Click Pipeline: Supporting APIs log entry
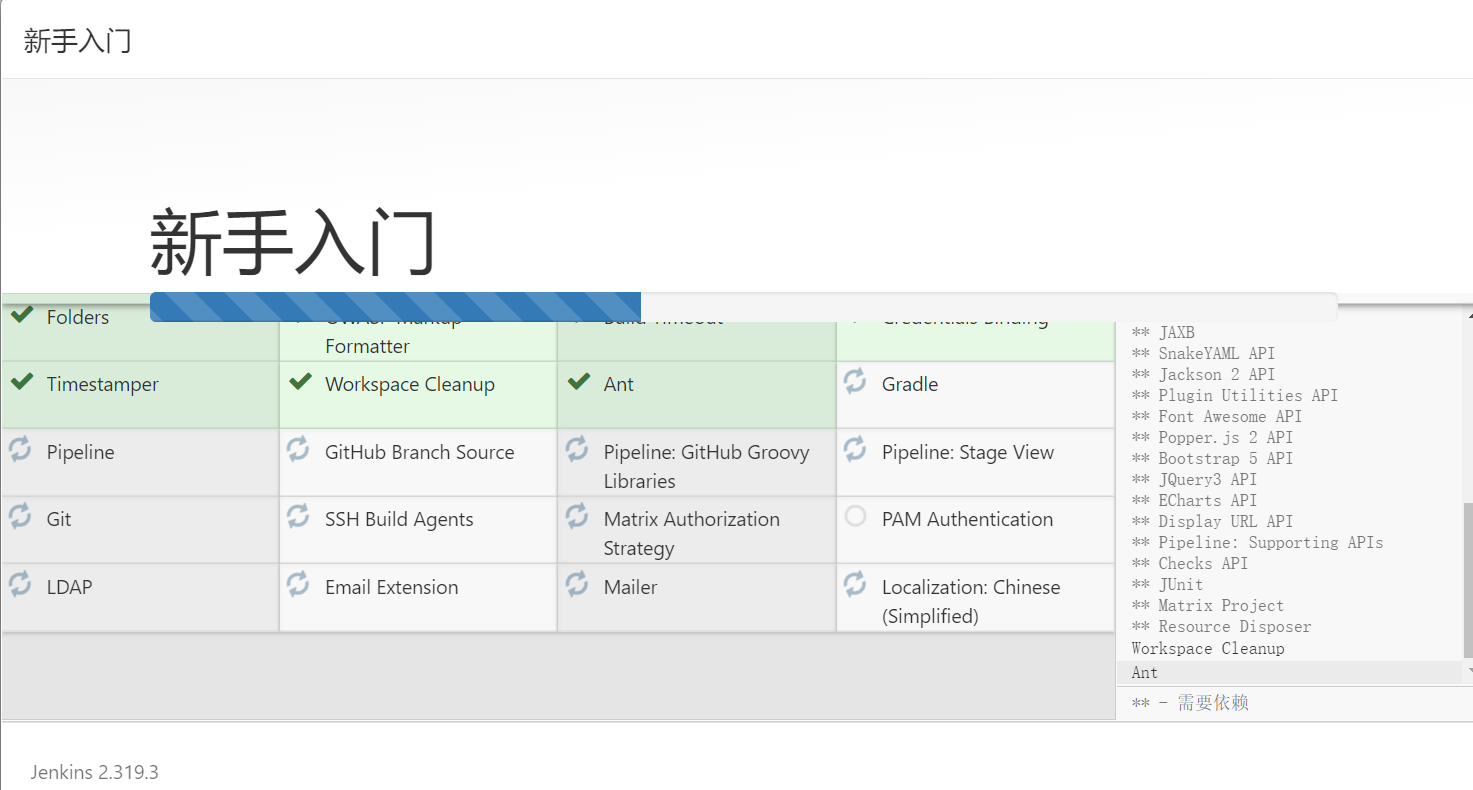Image resolution: width=1473 pixels, height=790 pixels. [x=1257, y=542]
